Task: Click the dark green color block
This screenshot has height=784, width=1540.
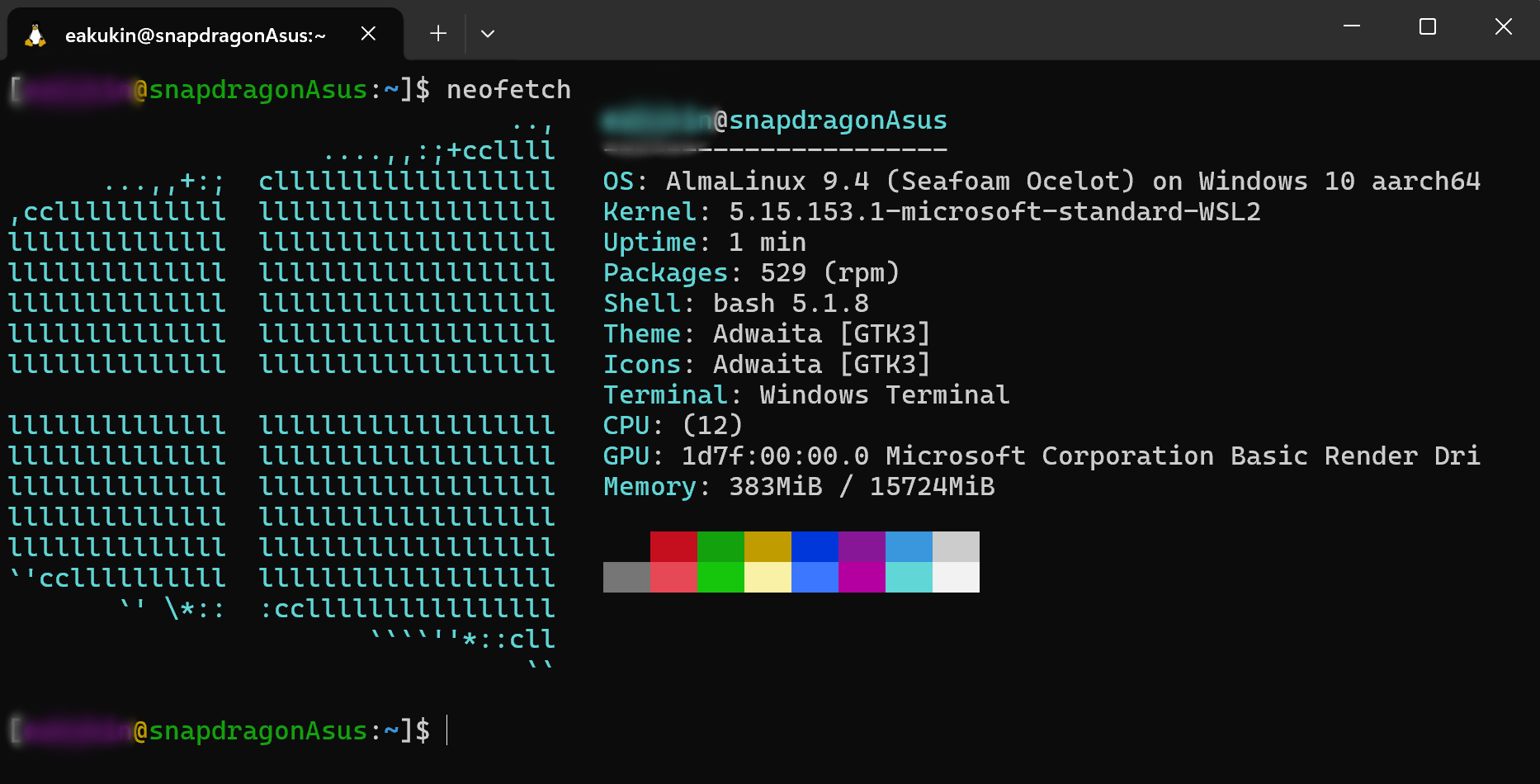Action: [x=720, y=546]
